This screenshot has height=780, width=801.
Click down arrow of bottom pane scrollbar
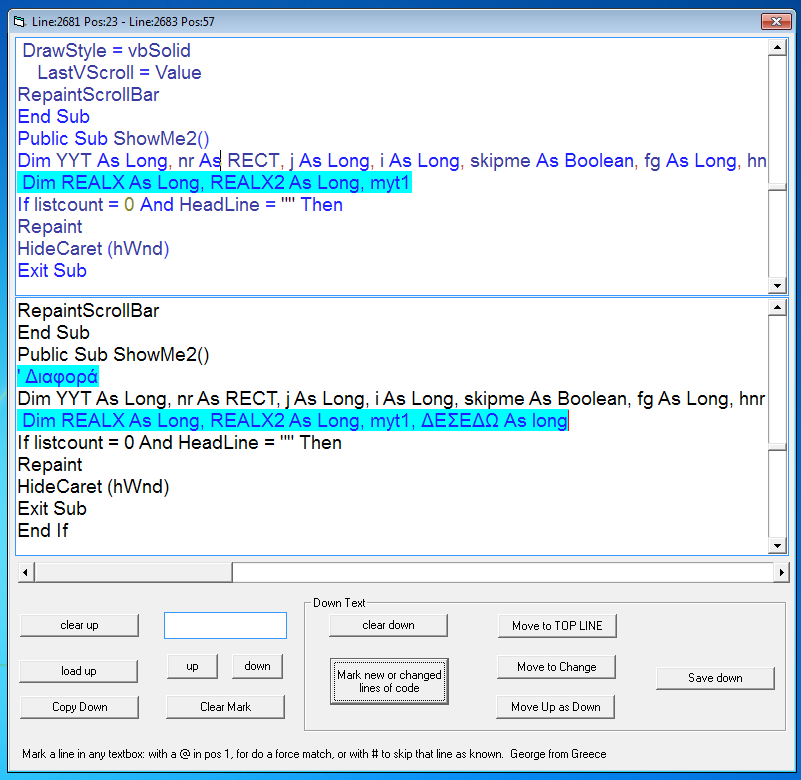coord(777,546)
